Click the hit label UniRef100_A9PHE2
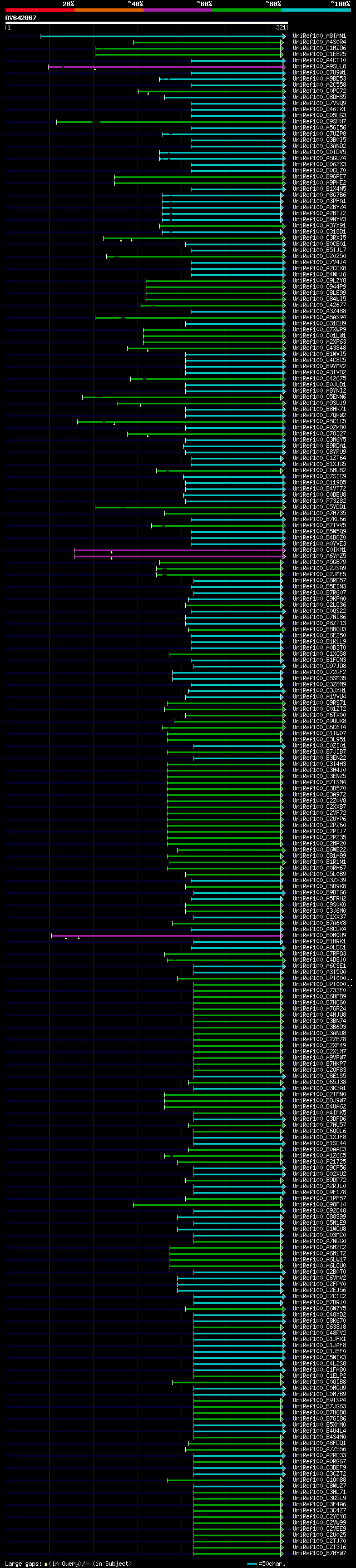 319,182
